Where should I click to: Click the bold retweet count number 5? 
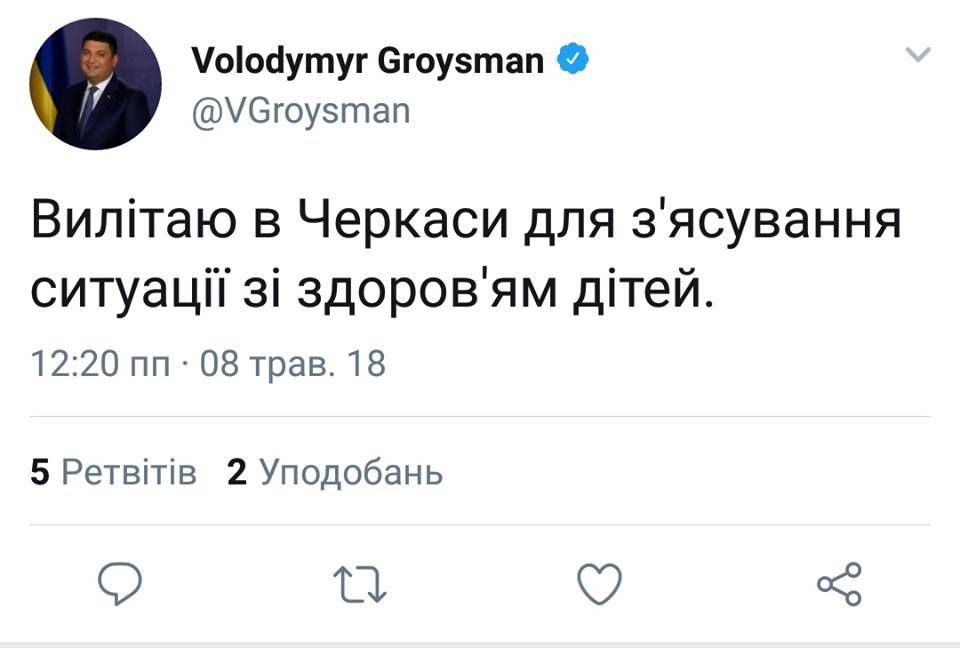tap(40, 472)
